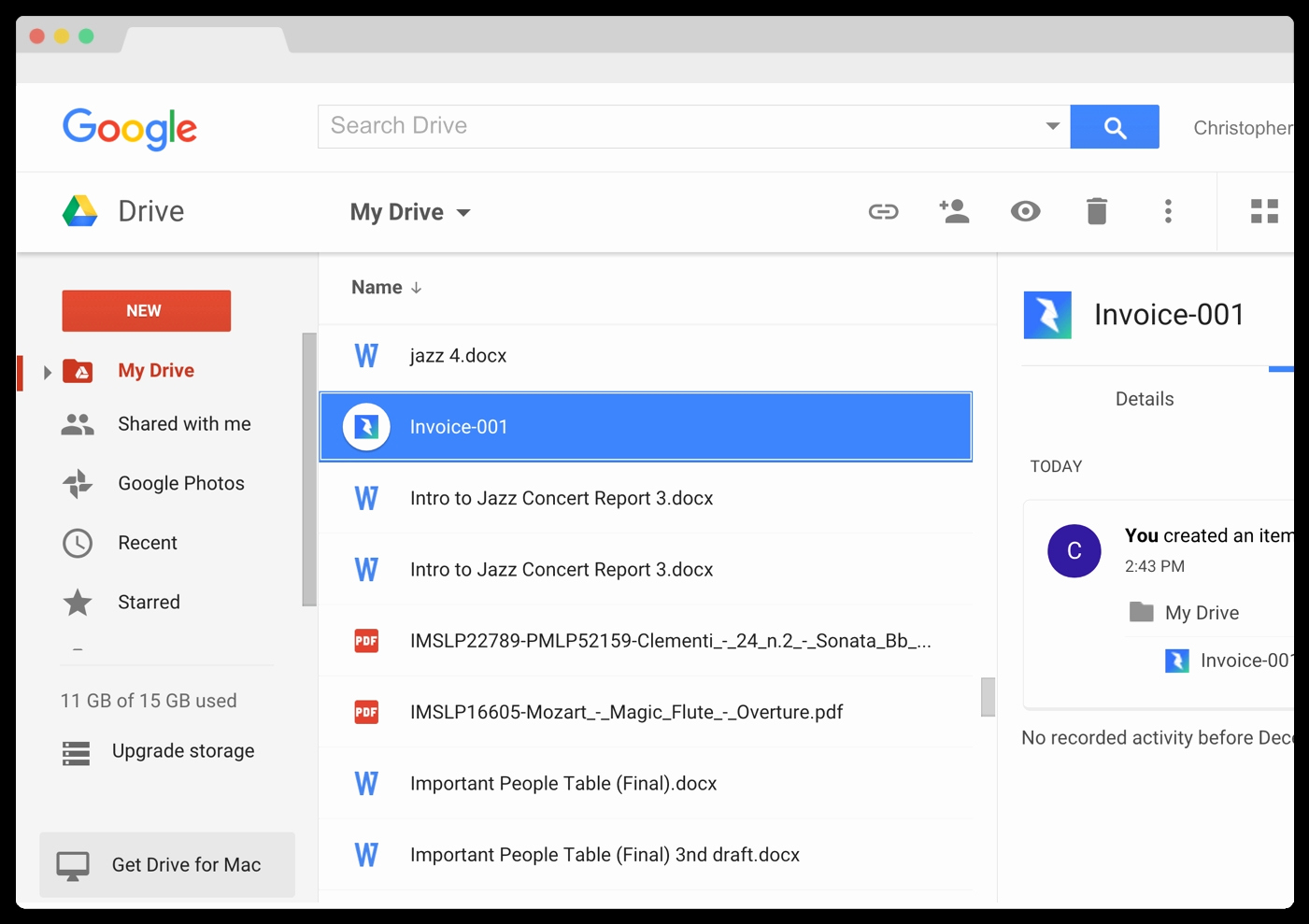Click Upgrade storage link
The image size is (1309, 924).
coord(183,751)
